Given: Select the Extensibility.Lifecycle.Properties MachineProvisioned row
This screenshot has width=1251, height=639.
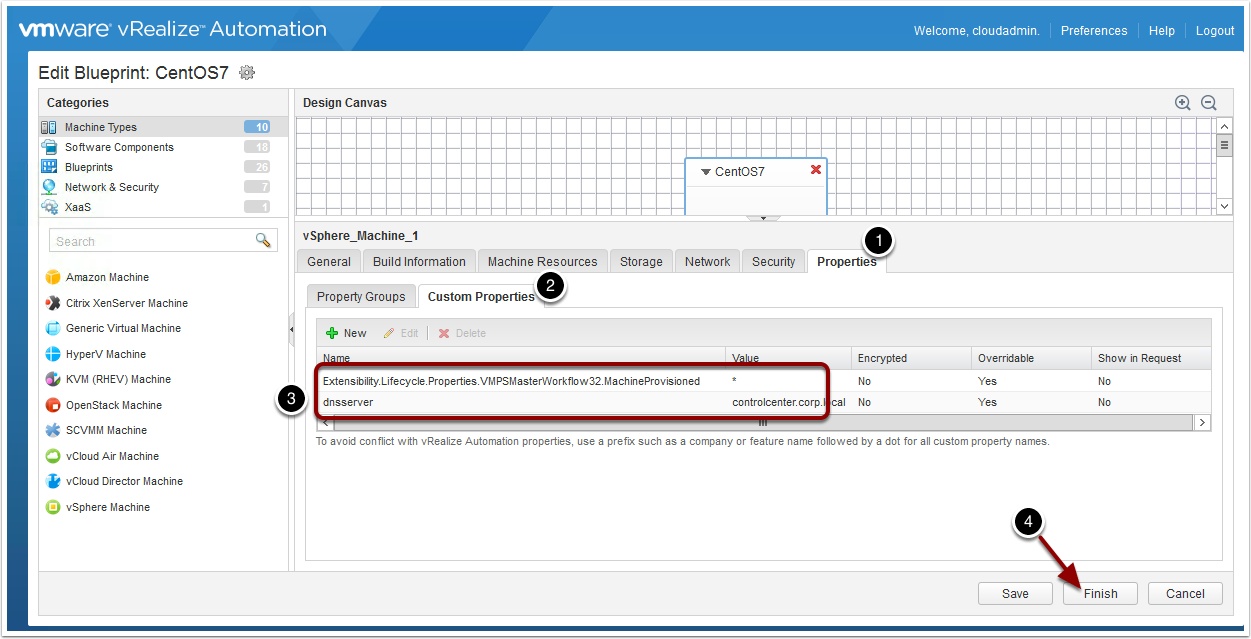Looking at the screenshot, I should coord(764,381).
